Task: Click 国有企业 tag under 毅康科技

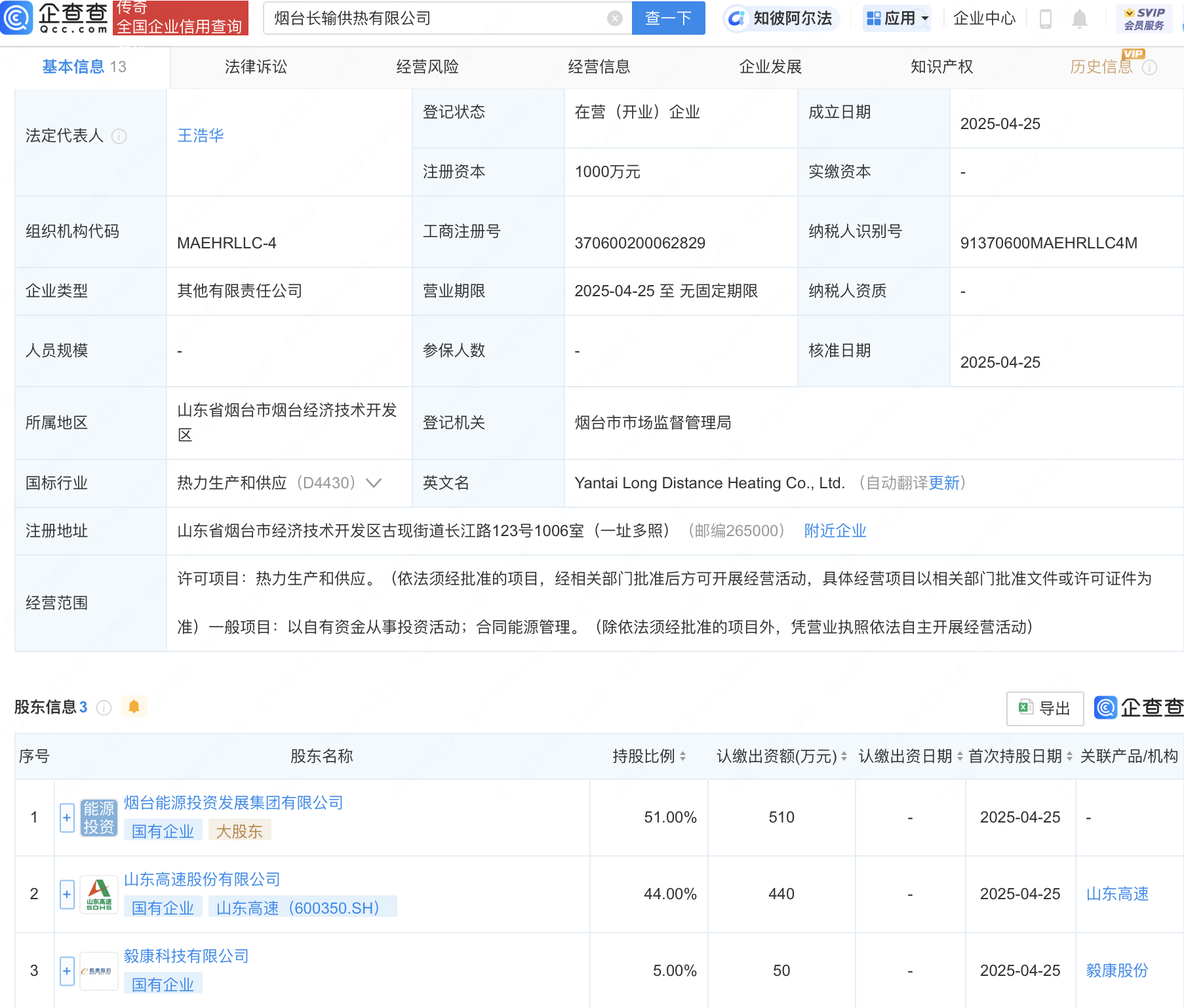Action: point(163,984)
